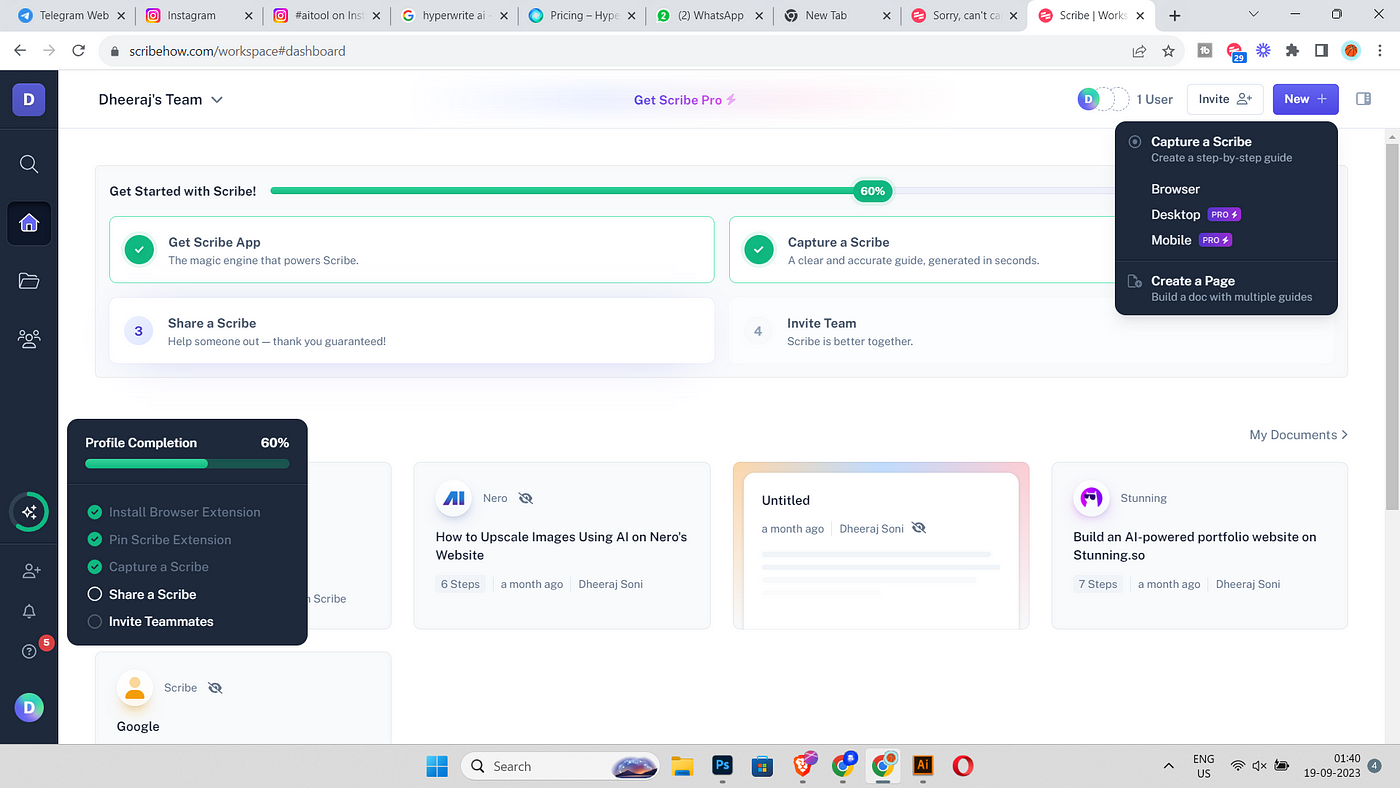This screenshot has height=788, width=1400.
Task: Open the New button dropdown
Action: click(1305, 99)
